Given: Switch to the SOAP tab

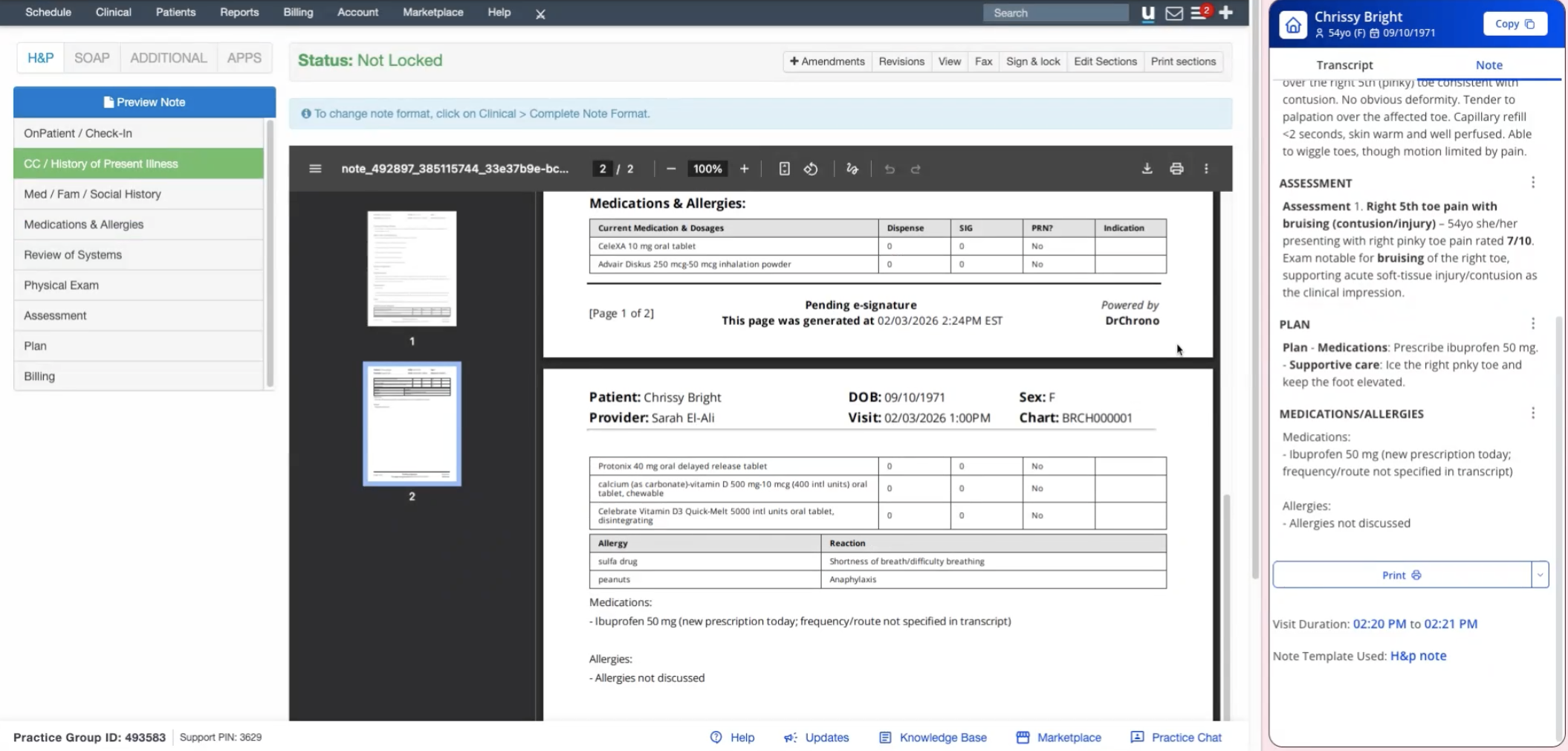Looking at the screenshot, I should tap(91, 58).
